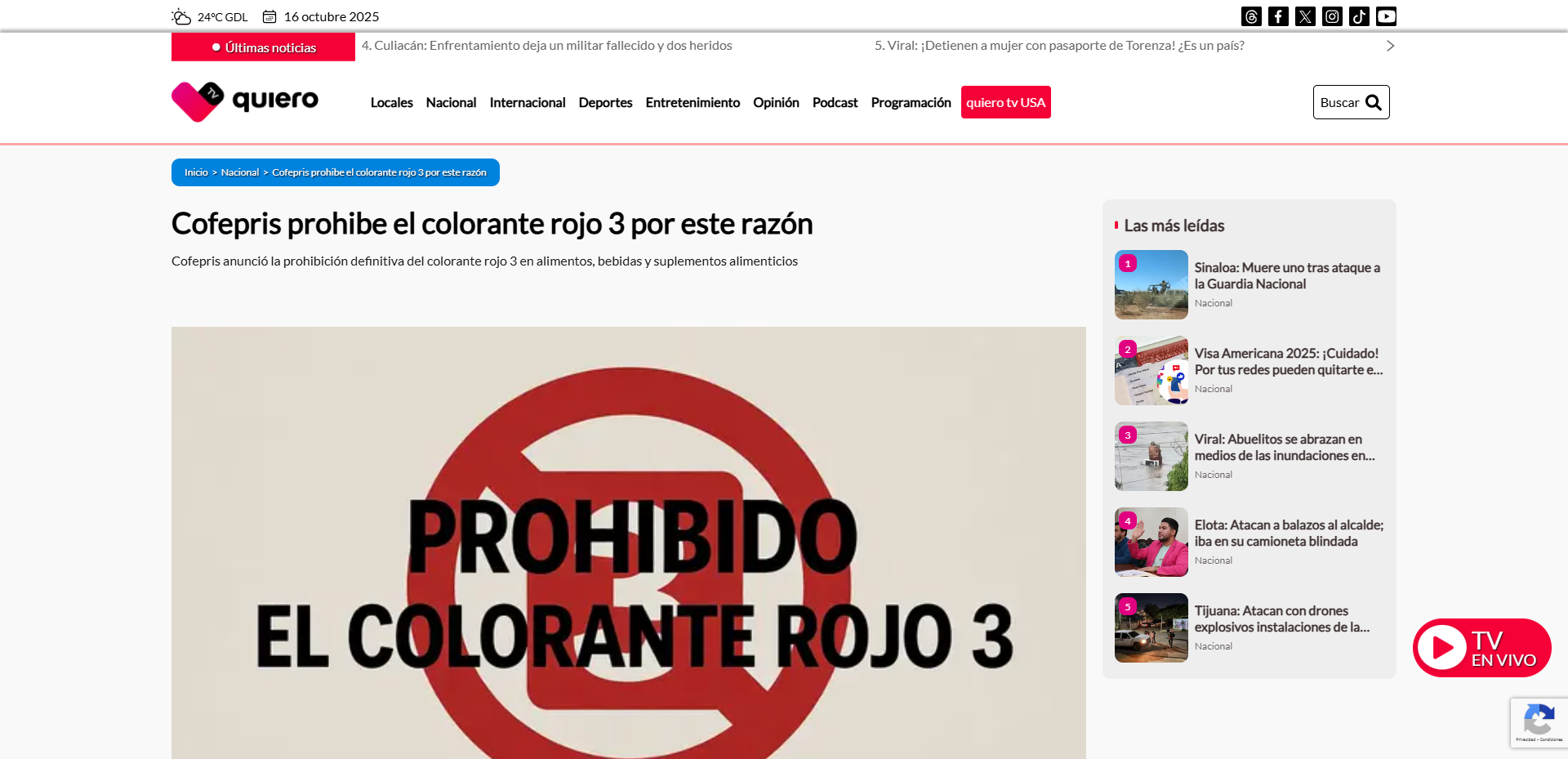Screen dimensions: 1568x759
Task: Click the Cofepris prohibe article headline
Action: tap(492, 224)
